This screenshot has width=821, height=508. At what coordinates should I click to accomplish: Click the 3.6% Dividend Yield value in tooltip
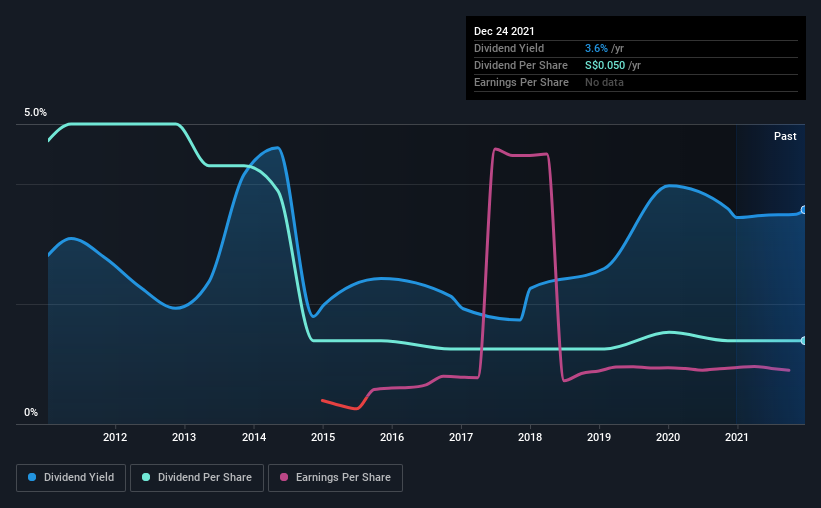[596, 48]
